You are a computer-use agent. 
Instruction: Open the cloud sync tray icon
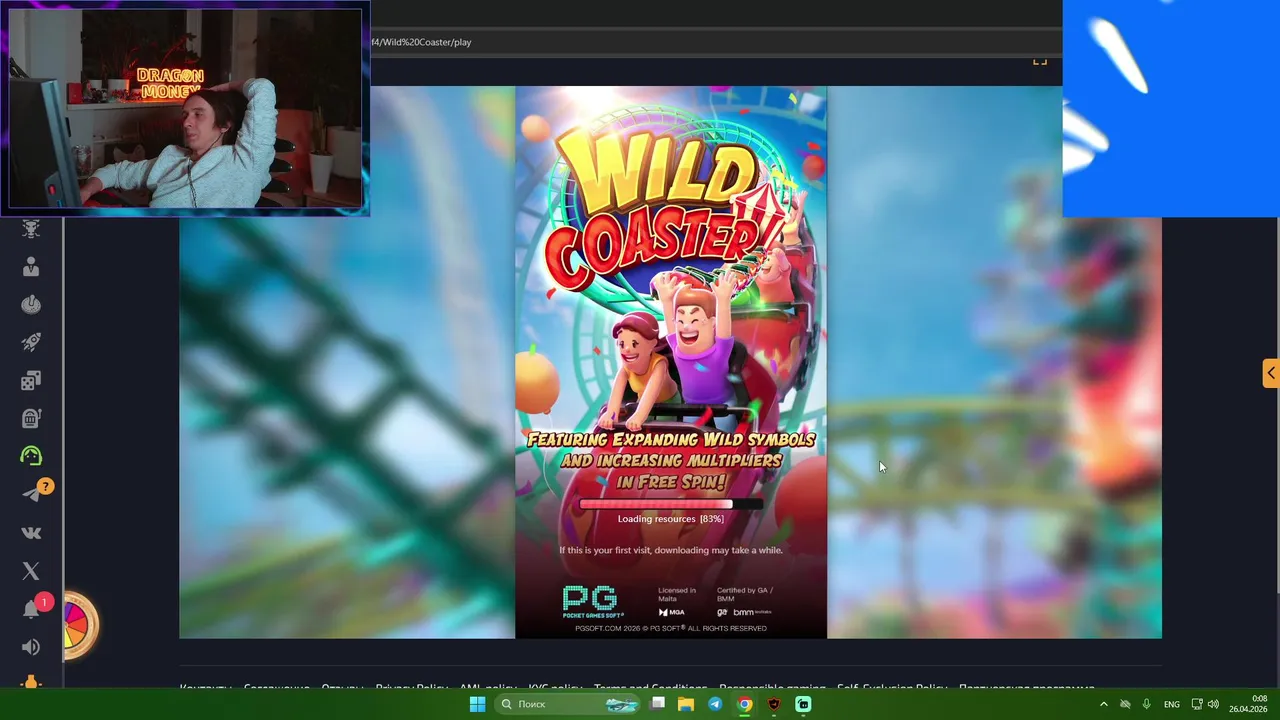pyautogui.click(x=1125, y=704)
